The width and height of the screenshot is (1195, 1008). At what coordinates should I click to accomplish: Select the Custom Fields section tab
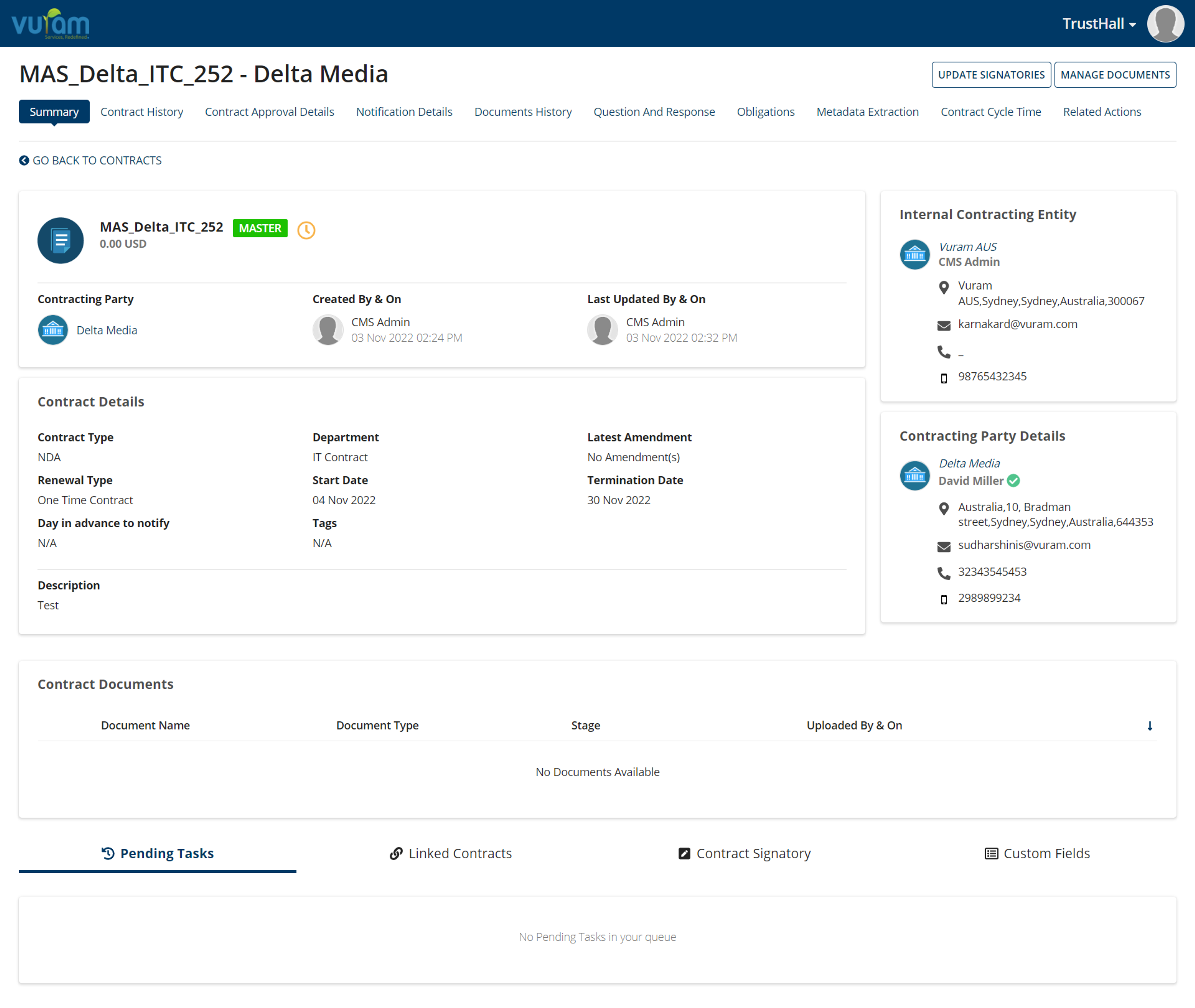pos(1038,853)
